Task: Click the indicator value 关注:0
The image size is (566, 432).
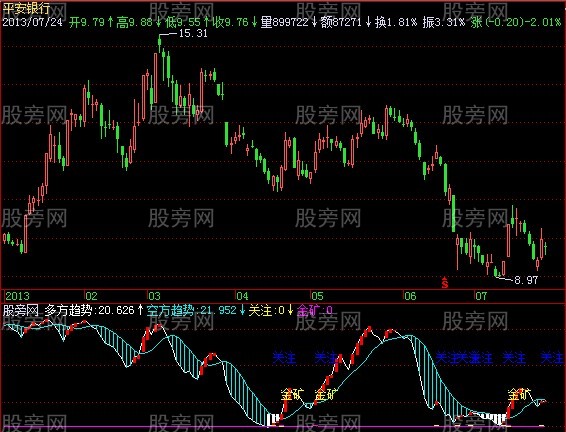Action: (x=267, y=310)
